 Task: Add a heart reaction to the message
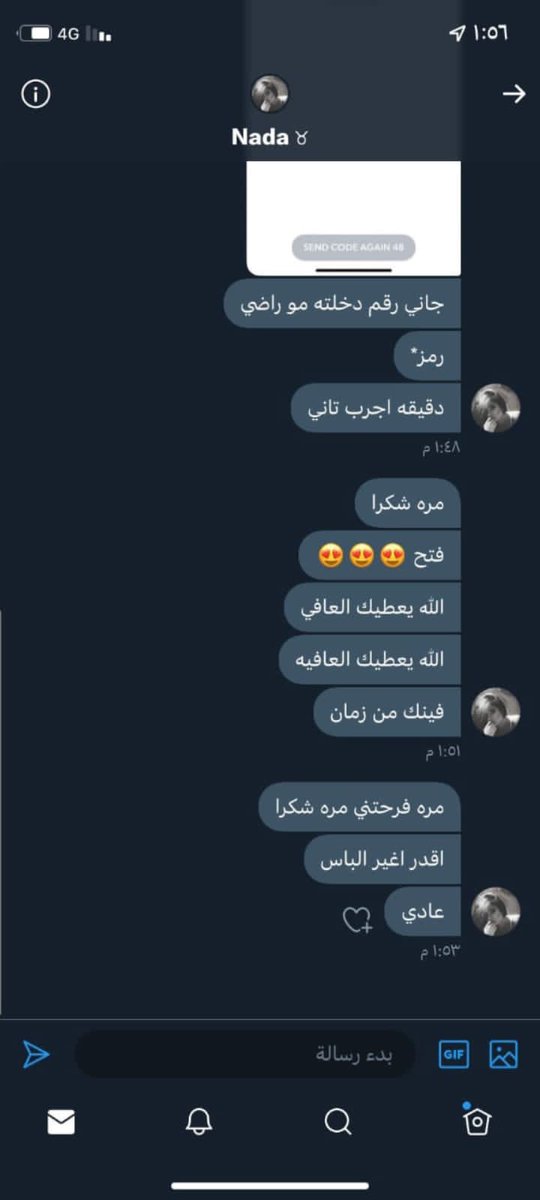click(358, 920)
